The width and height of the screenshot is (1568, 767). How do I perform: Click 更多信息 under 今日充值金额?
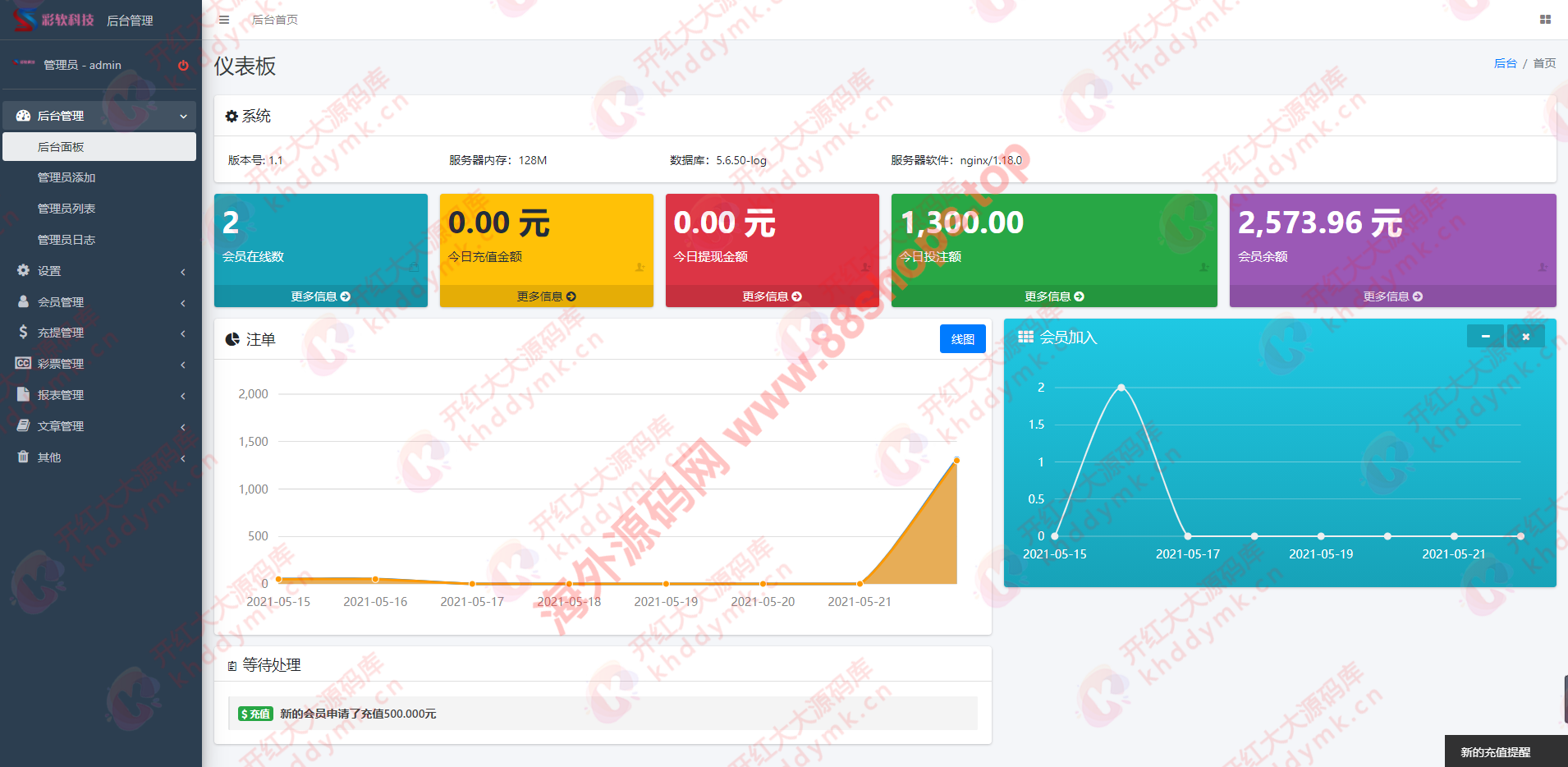[546, 296]
